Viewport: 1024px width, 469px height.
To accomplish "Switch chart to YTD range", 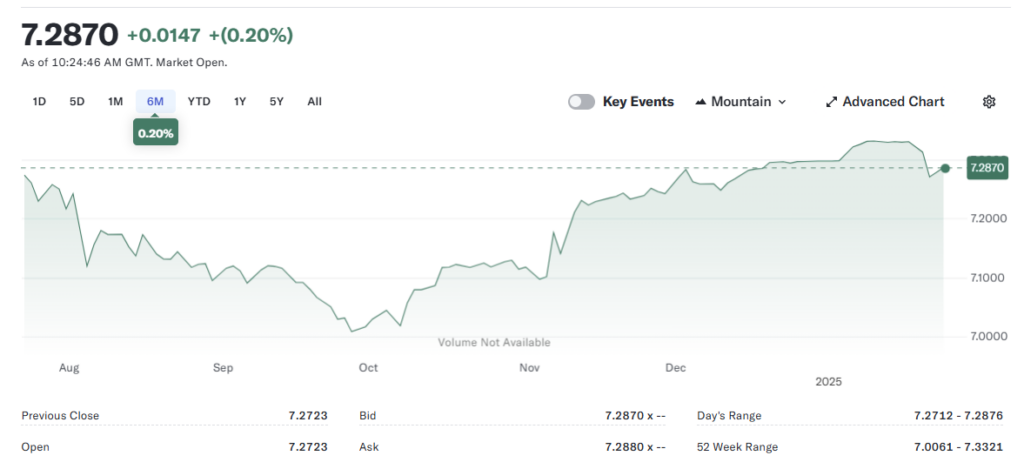I will pos(199,101).
